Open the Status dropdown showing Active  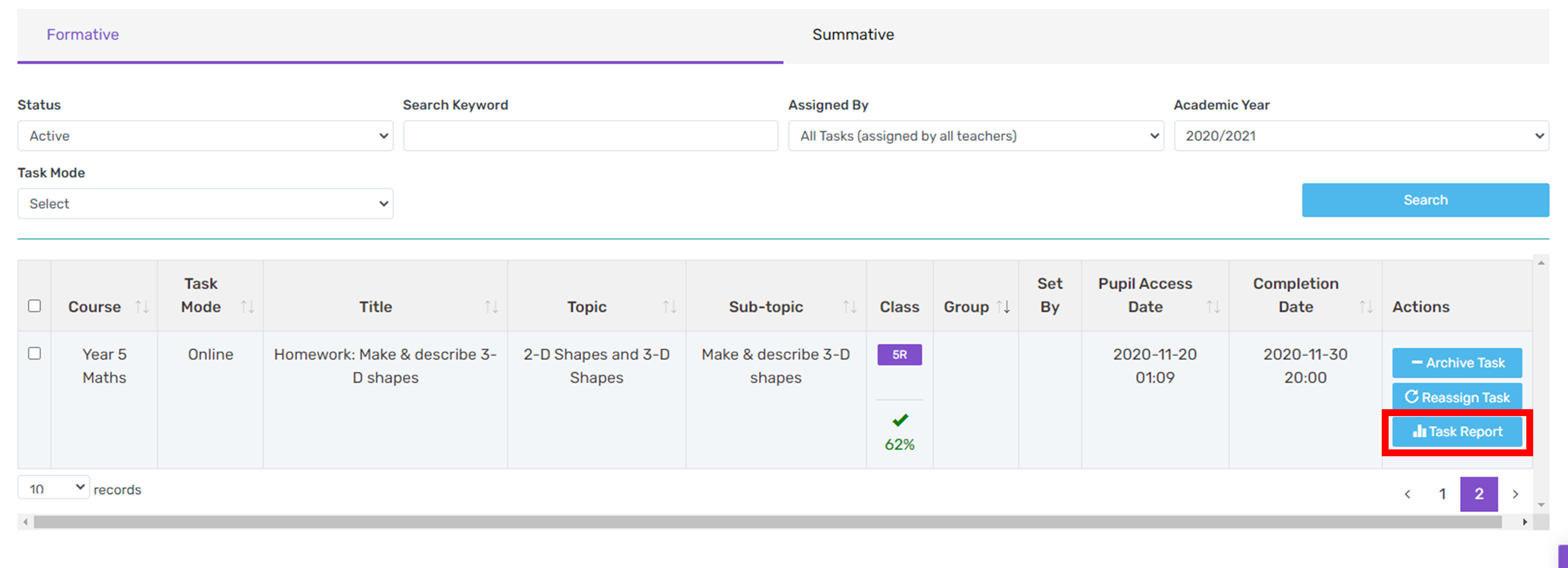205,136
